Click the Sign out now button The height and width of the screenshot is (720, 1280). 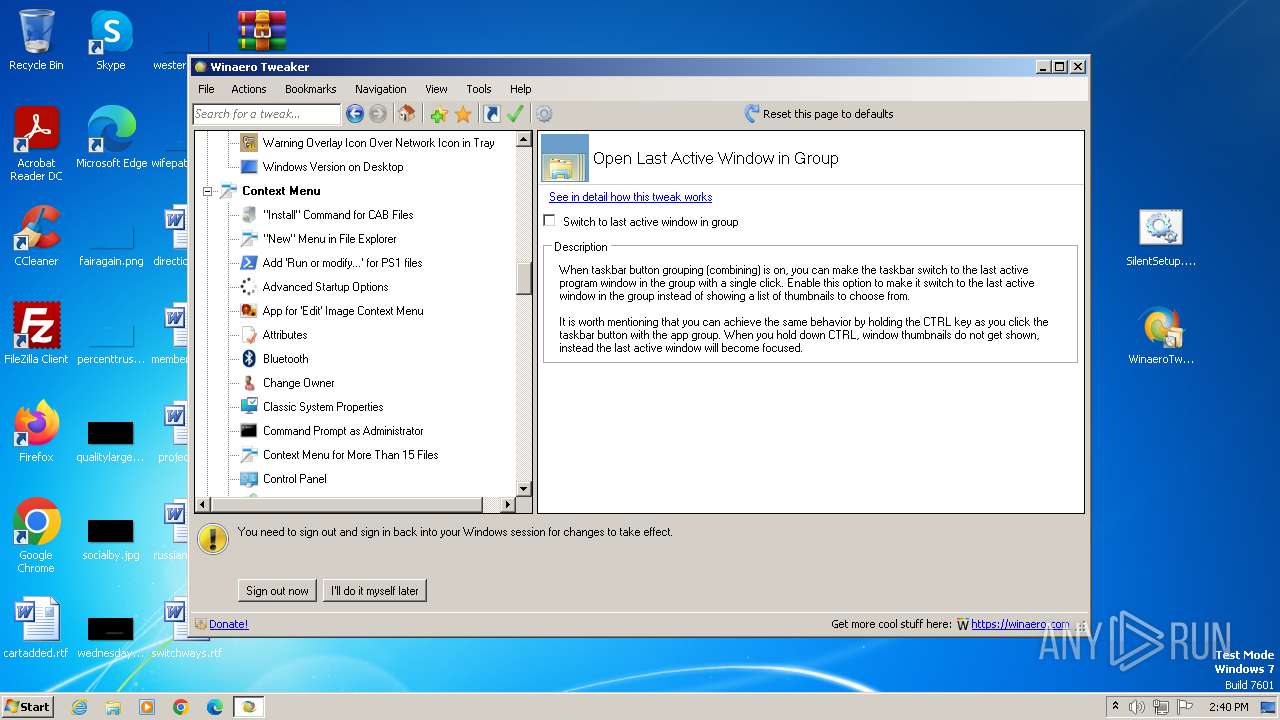[x=277, y=591]
